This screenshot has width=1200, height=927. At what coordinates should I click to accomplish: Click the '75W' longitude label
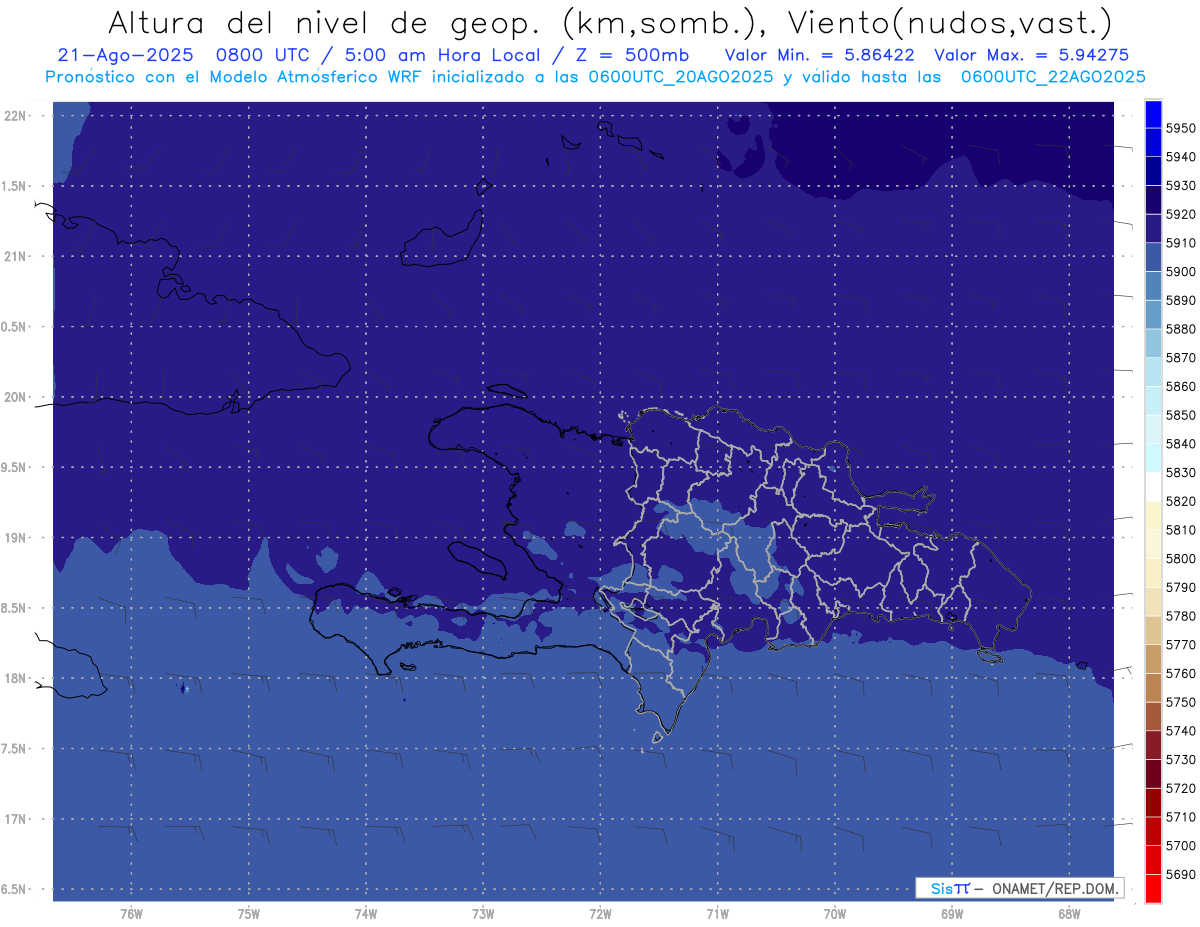click(x=248, y=913)
